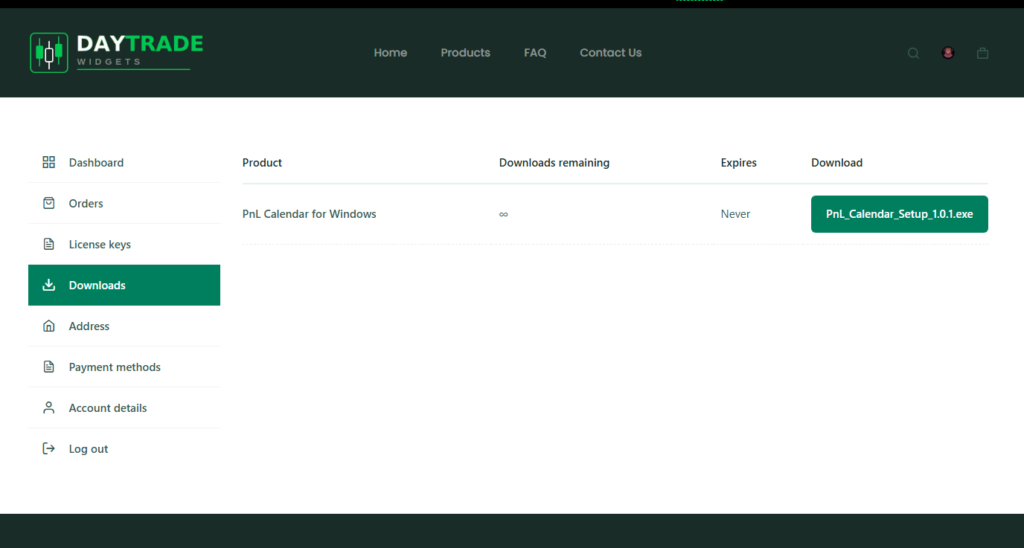Open the user account avatar icon
This screenshot has width=1024, height=548.
coord(948,53)
